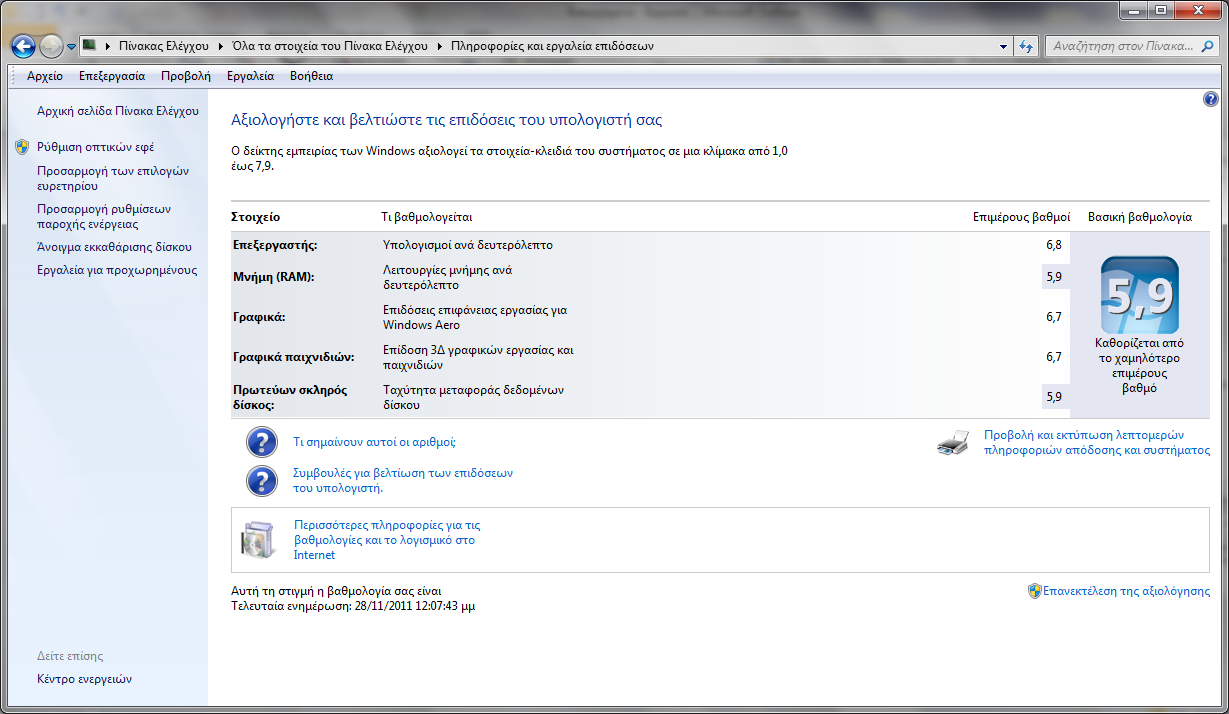This screenshot has width=1229, height=714.
Task: Click the 5,9 base score badge
Action: 1140,295
